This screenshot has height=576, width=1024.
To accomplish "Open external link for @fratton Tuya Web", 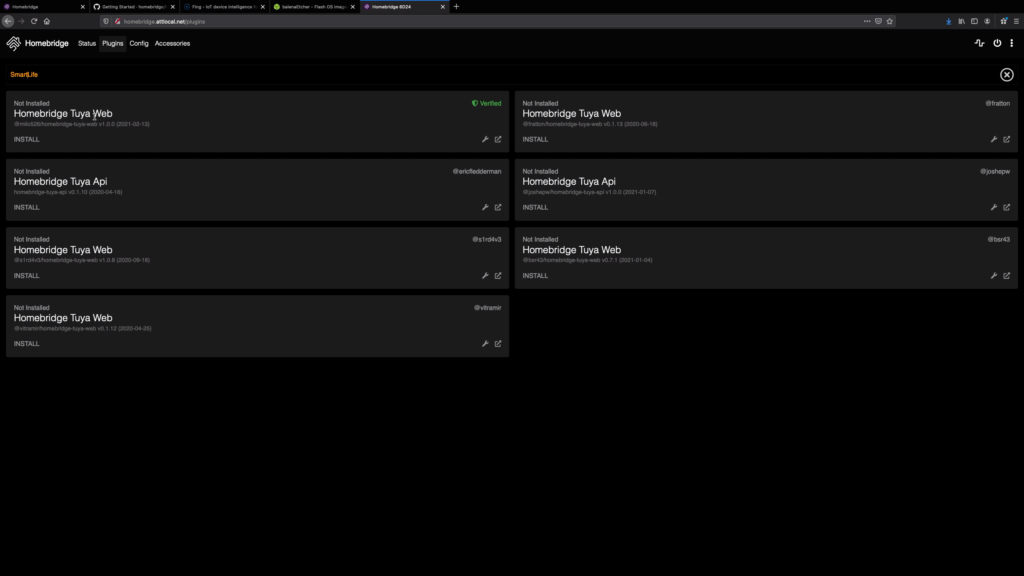I will (1007, 139).
